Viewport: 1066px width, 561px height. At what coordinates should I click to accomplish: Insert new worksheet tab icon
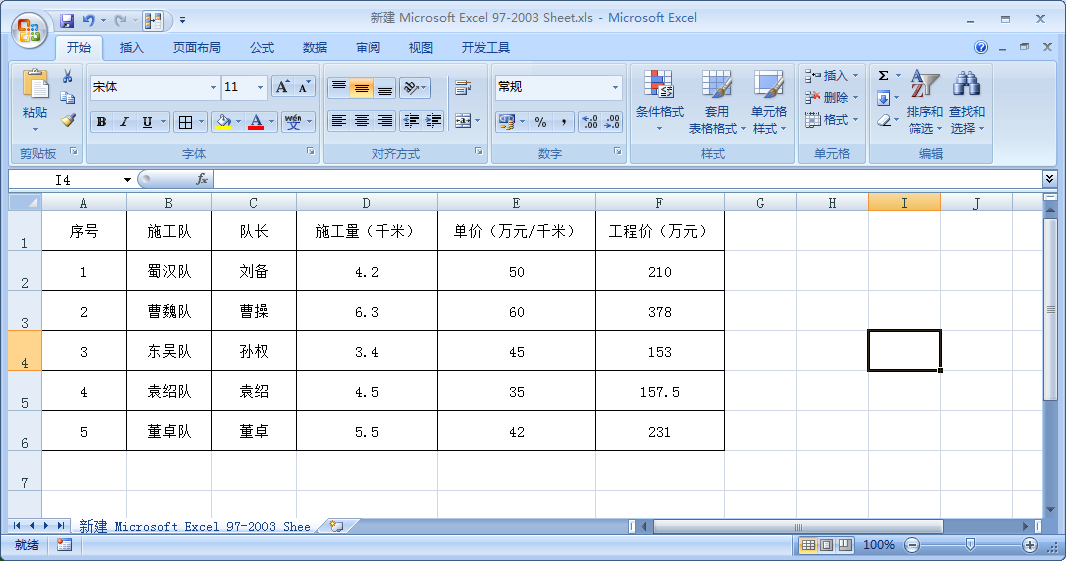(336, 526)
